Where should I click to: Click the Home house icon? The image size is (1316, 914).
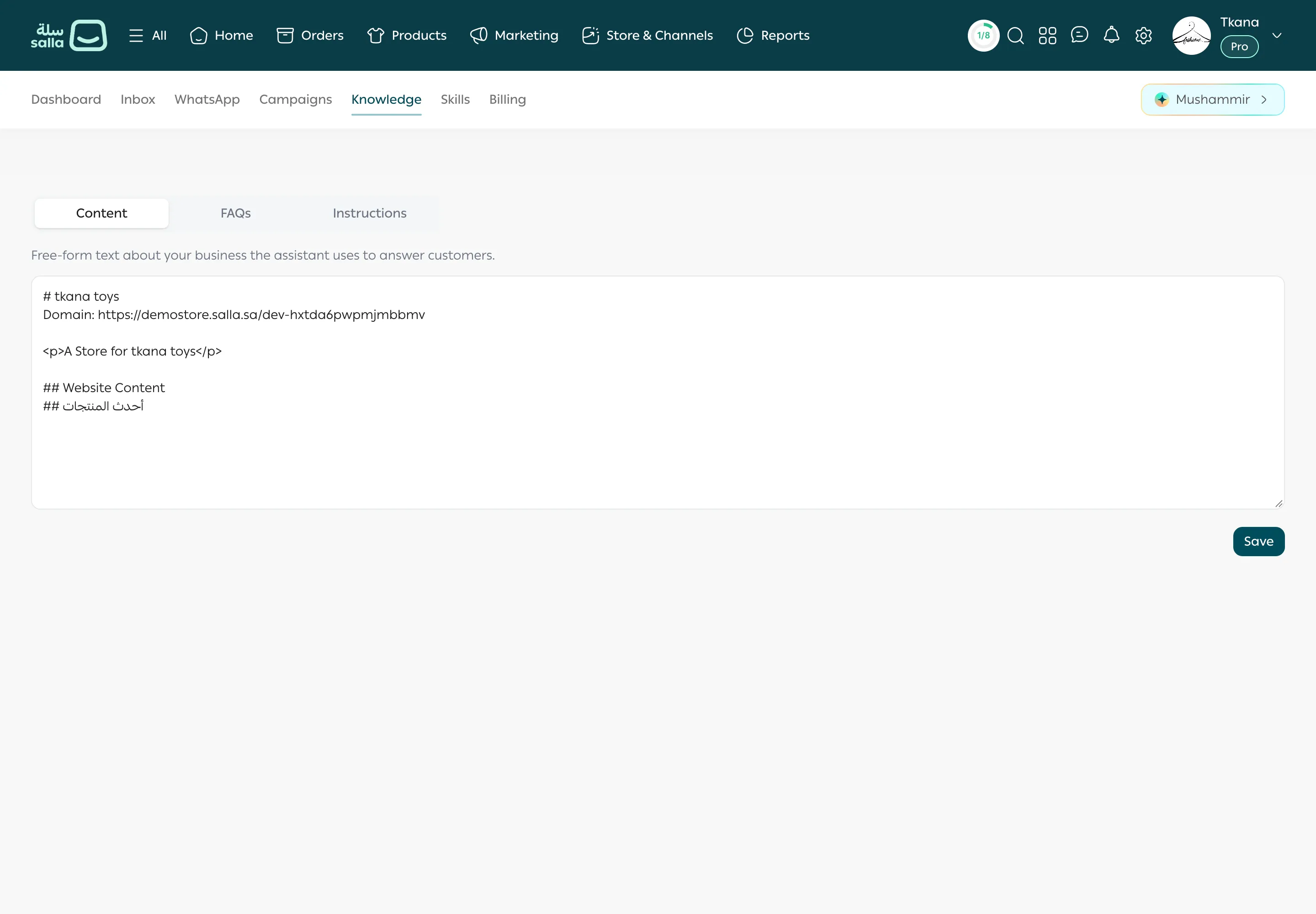click(198, 36)
